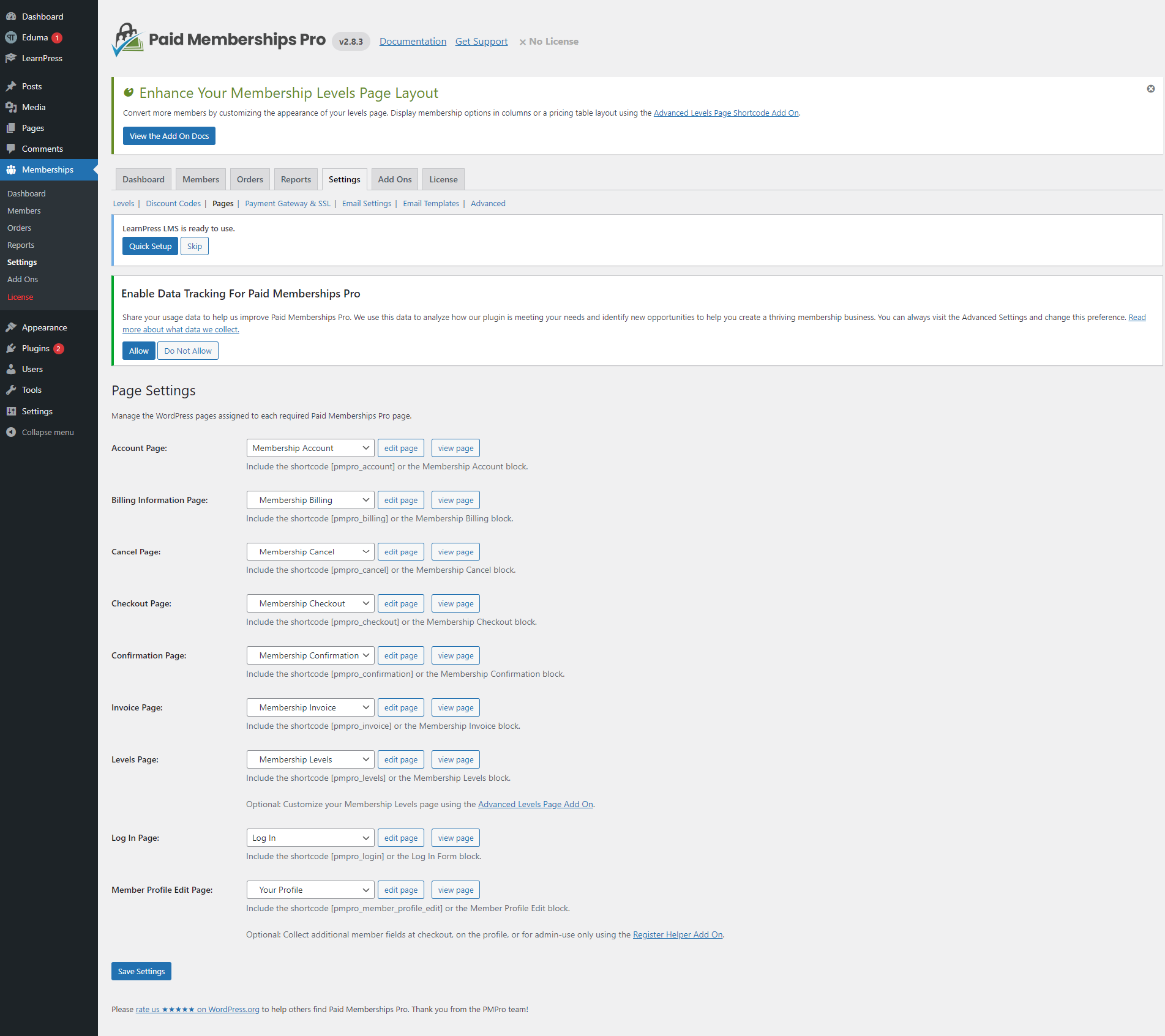Click the LearnPress graduation cap icon

11,58
